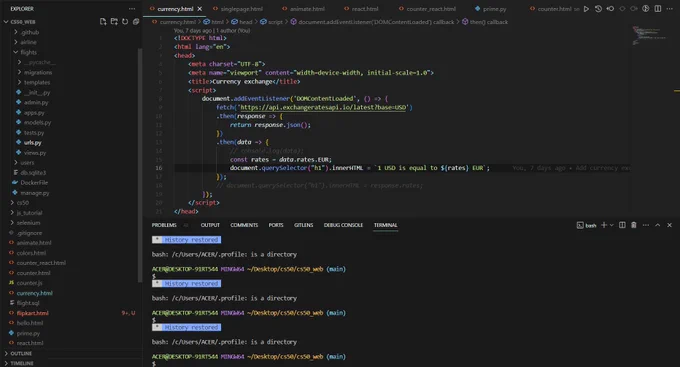Select the TERMINAL panel tab
Image resolution: width=680 pixels, height=367 pixels.
pyautogui.click(x=386, y=225)
